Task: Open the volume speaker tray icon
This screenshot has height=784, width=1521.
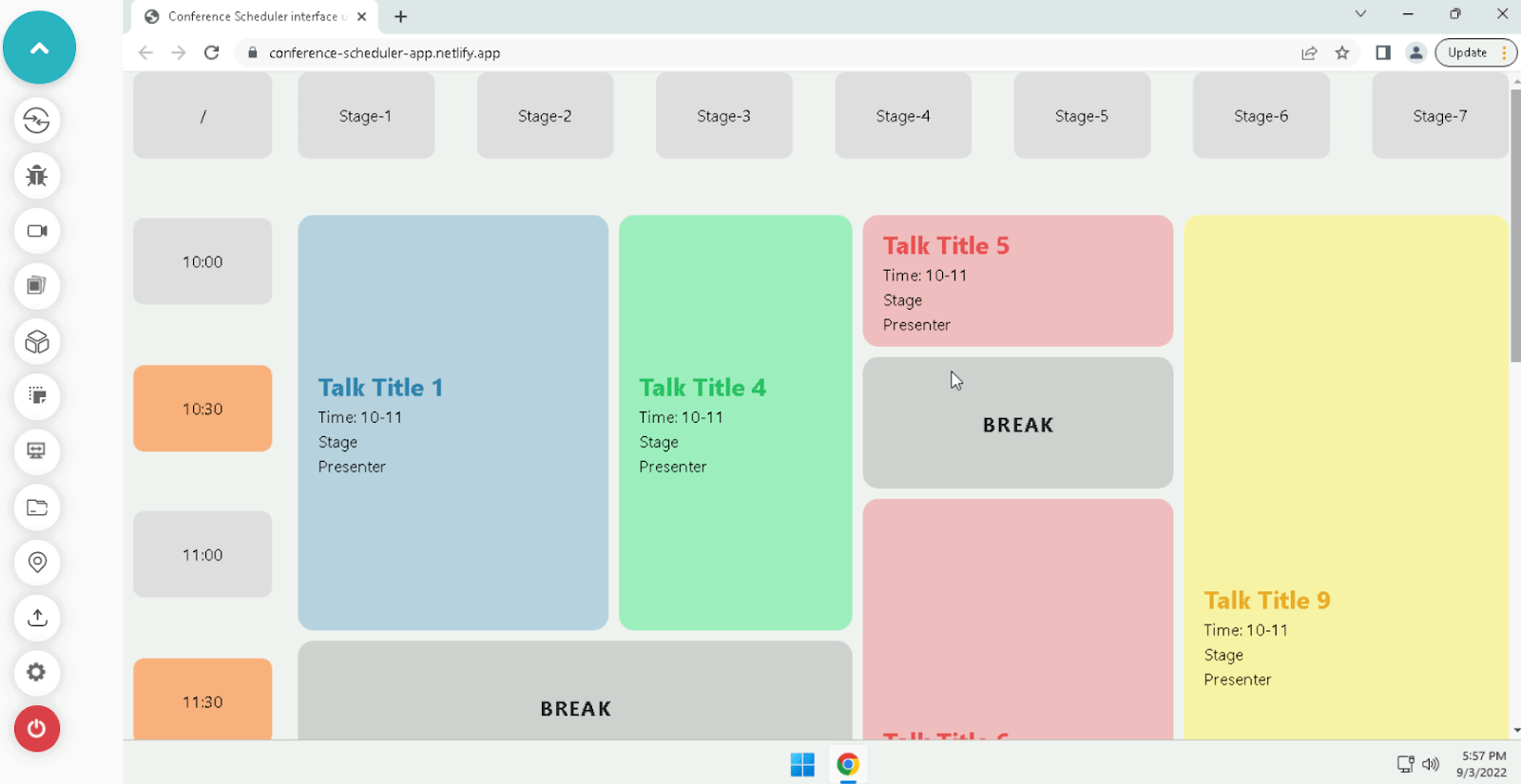Action: tap(1431, 764)
